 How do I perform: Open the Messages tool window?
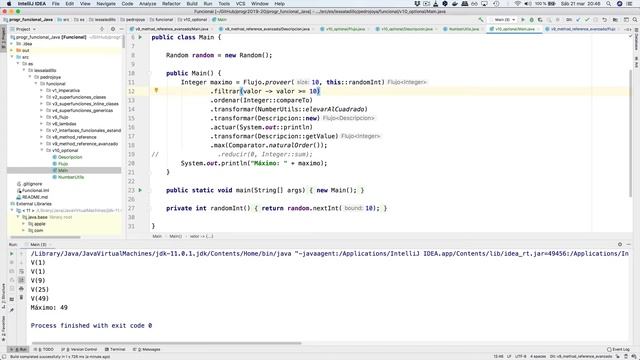click(148, 349)
